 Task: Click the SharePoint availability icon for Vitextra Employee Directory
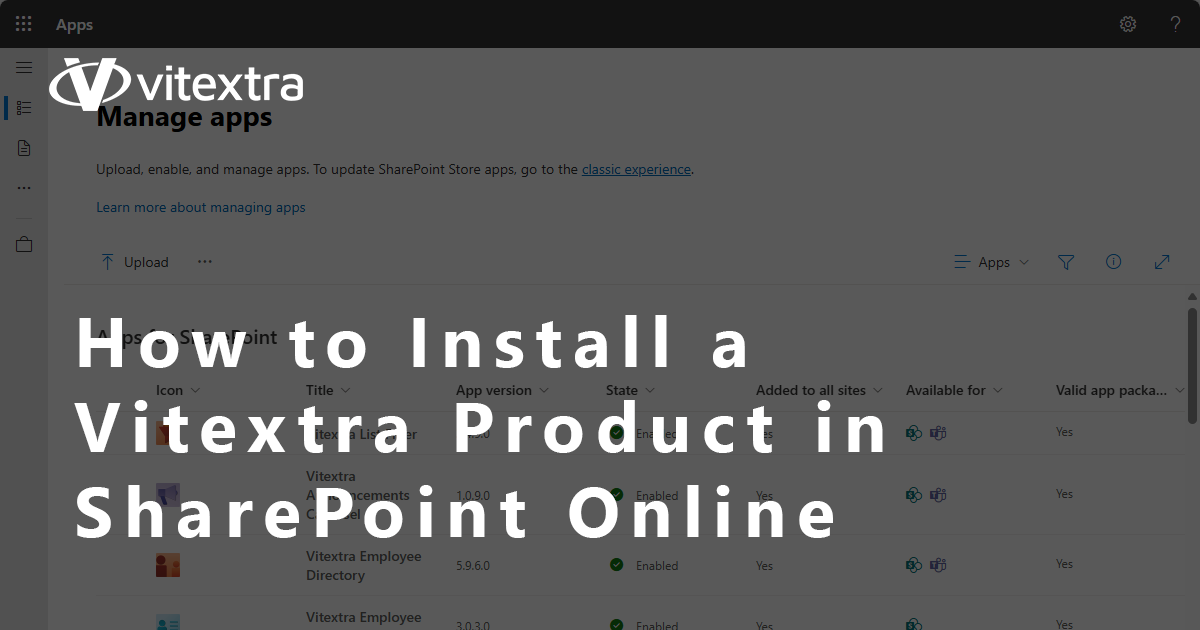[913, 565]
